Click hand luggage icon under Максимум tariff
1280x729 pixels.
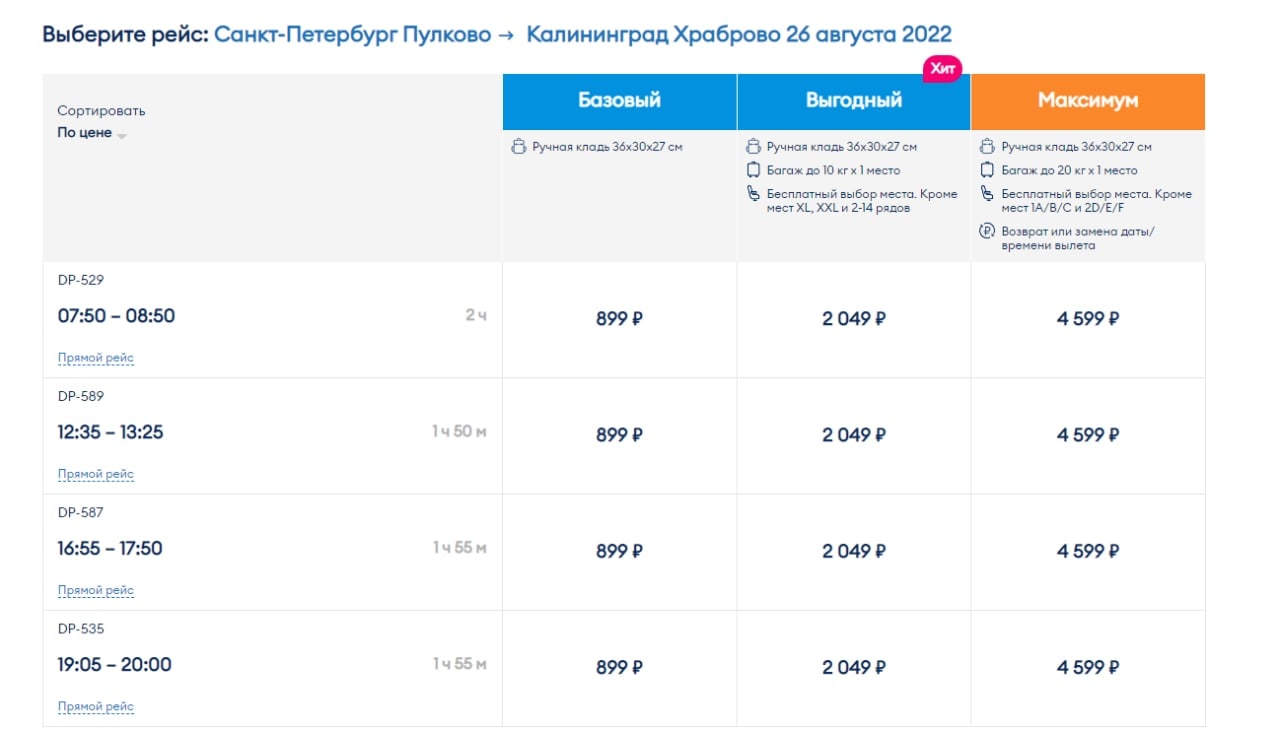click(988, 147)
